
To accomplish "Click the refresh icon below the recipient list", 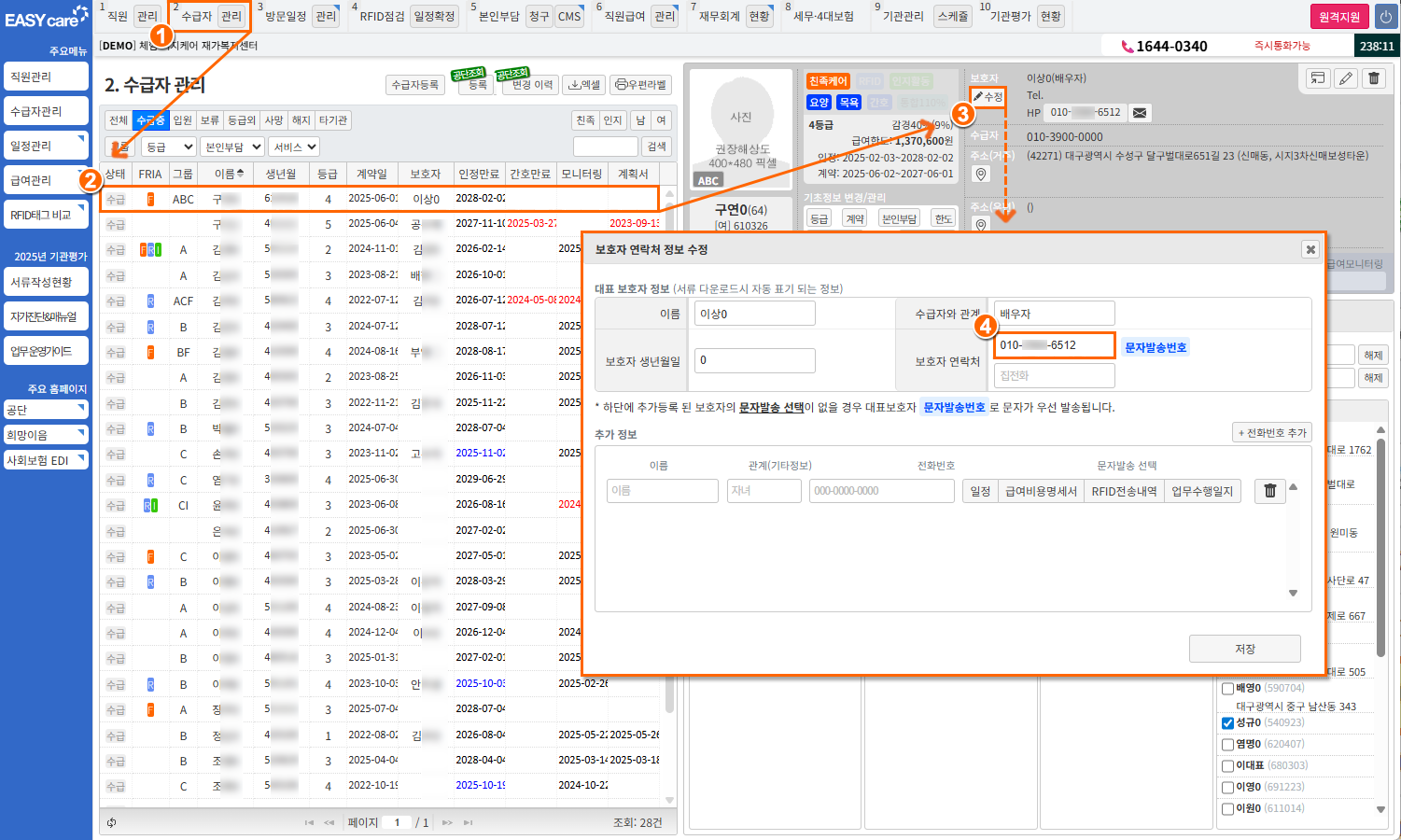I will point(112,822).
